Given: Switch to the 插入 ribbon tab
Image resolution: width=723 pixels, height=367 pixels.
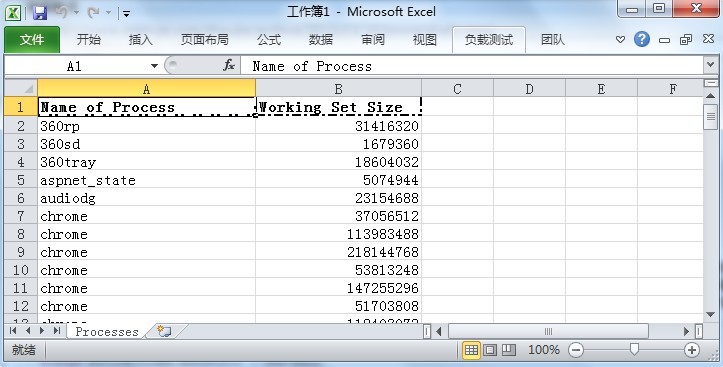Looking at the screenshot, I should tap(141, 40).
